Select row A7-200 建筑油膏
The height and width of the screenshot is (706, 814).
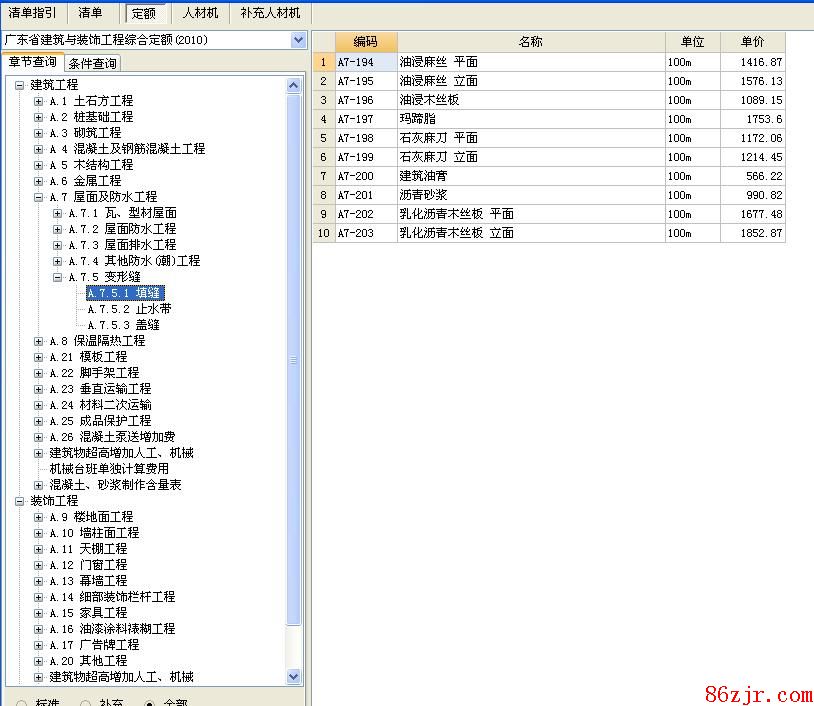coord(423,176)
